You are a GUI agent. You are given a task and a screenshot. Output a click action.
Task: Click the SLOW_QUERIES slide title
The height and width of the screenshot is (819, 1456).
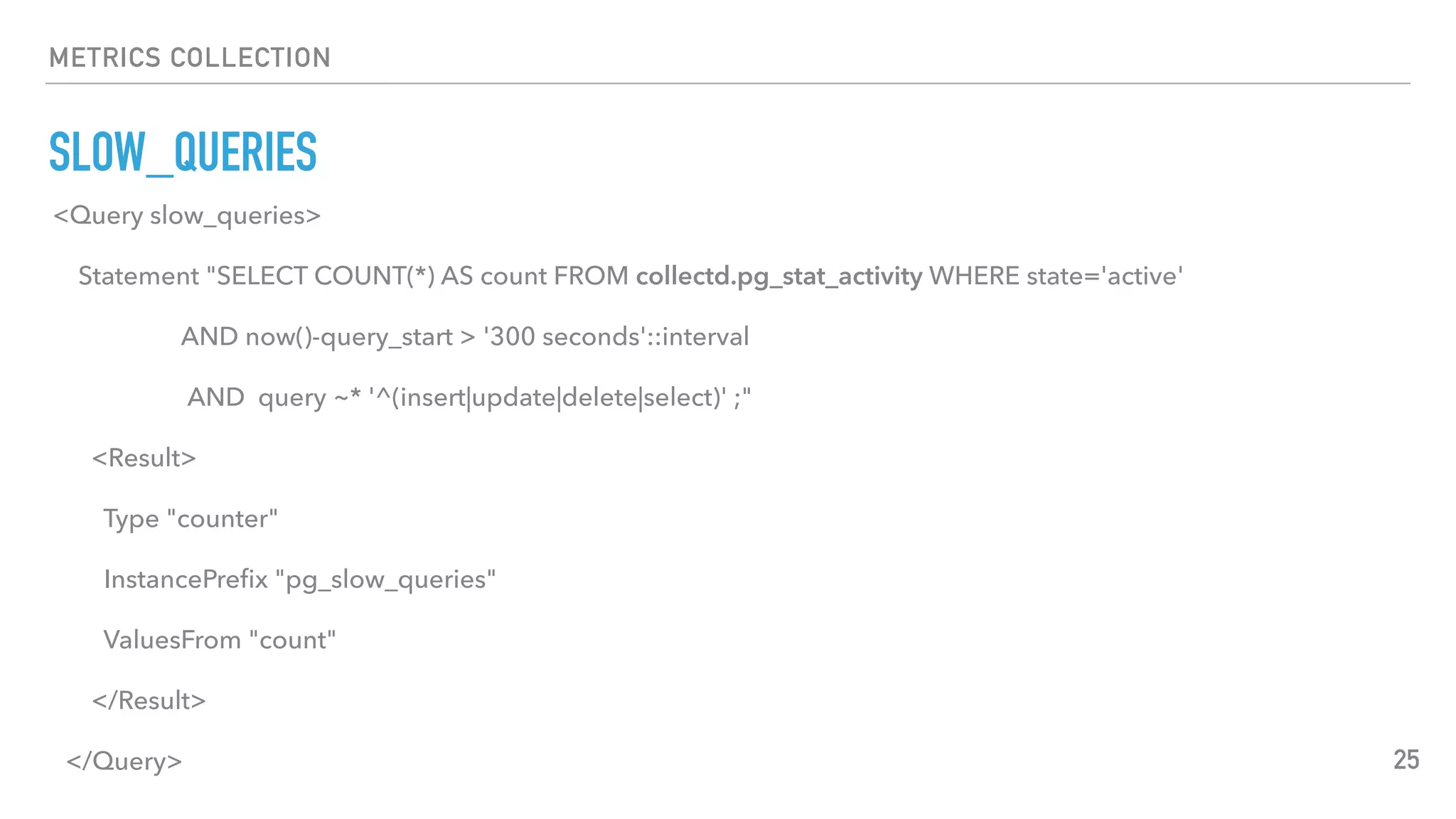click(183, 151)
